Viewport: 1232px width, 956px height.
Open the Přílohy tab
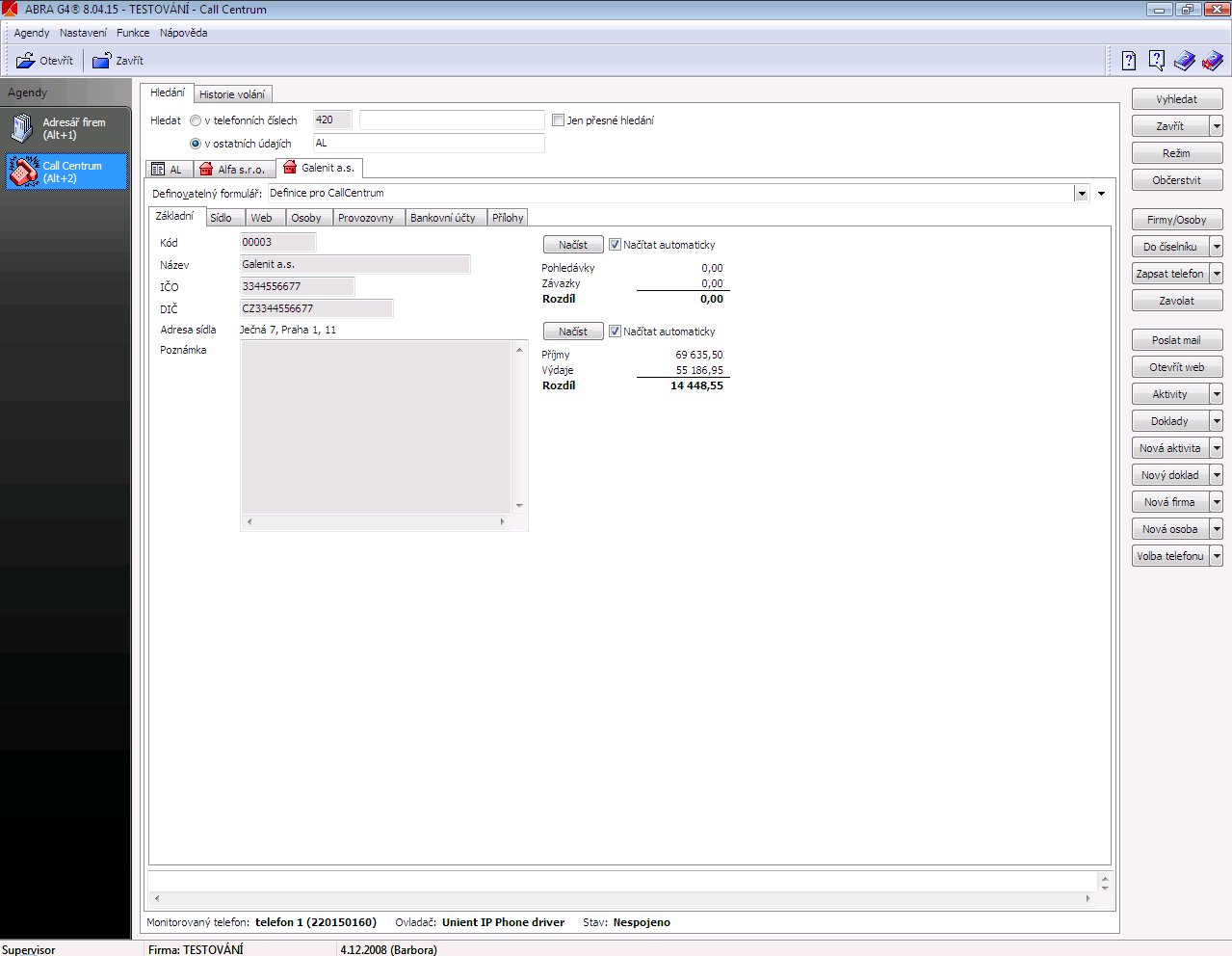508,218
